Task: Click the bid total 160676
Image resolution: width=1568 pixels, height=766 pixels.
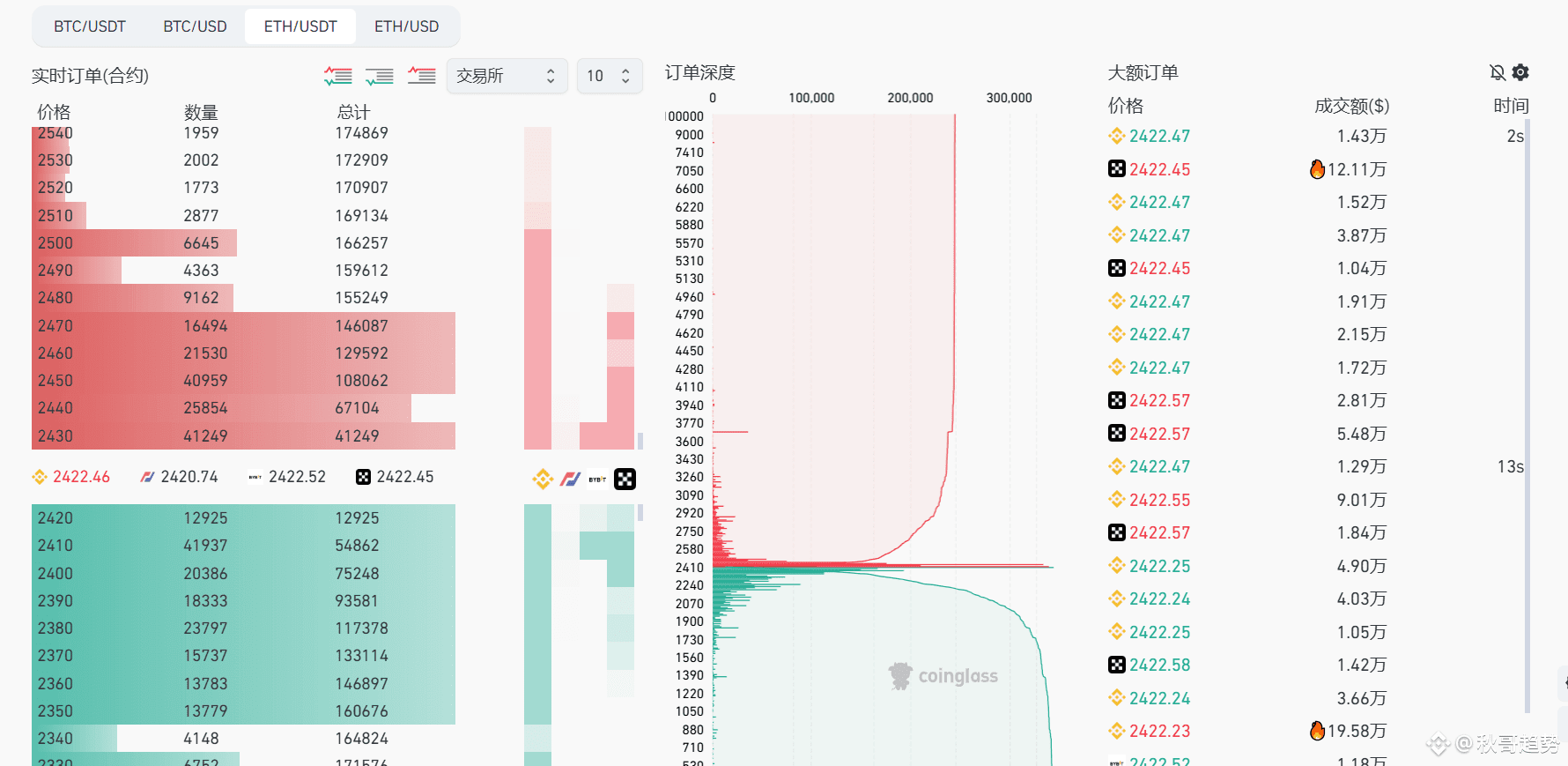Action: coord(361,711)
